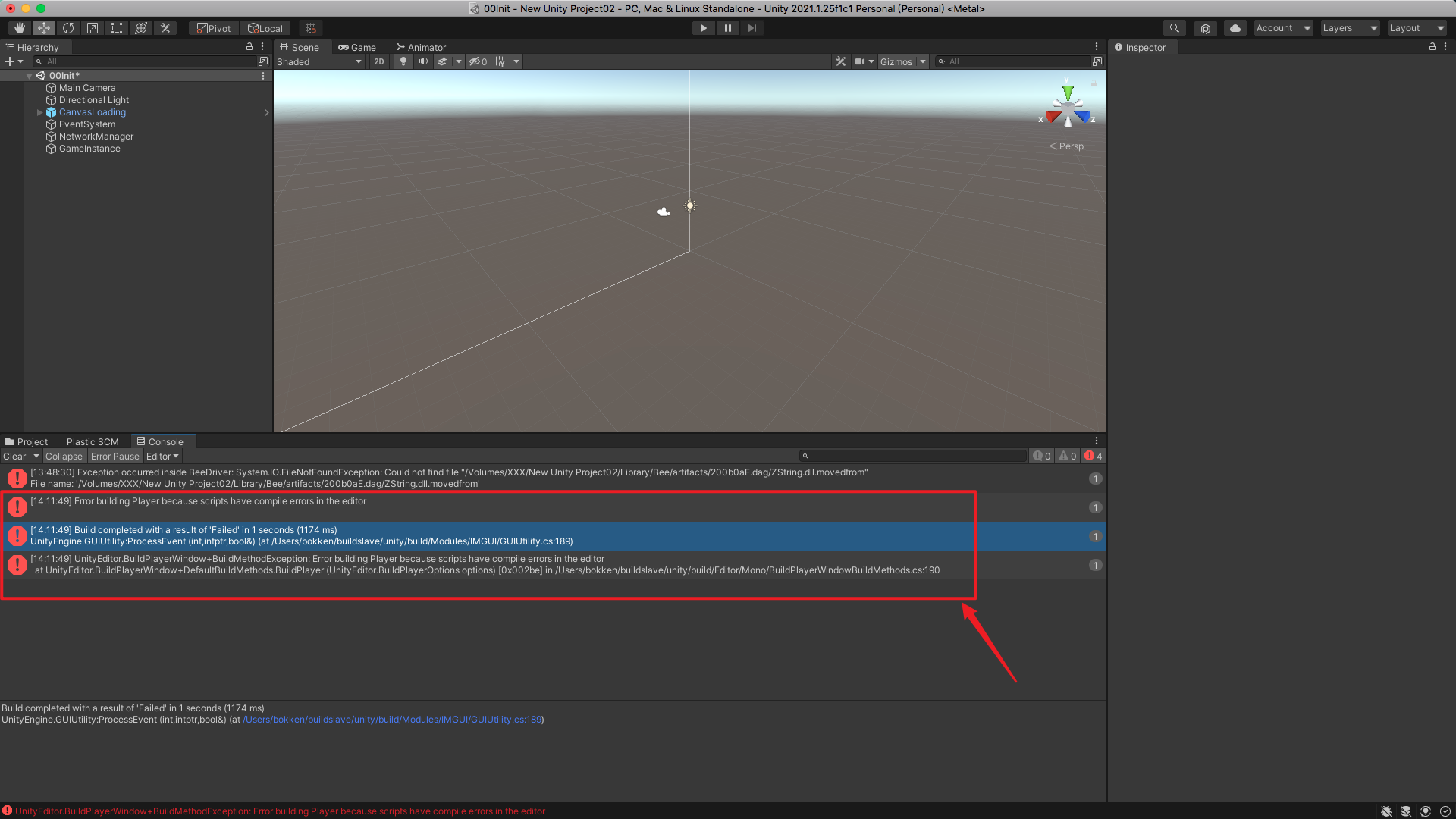Click the Step frame button

pos(752,28)
